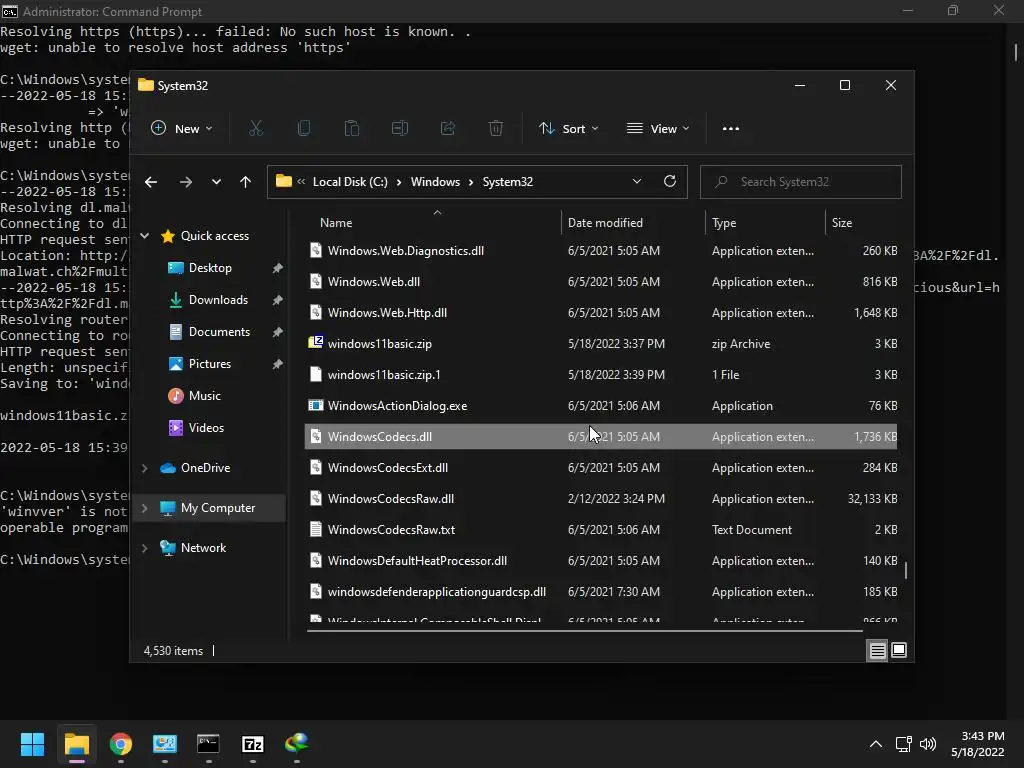Go forward with the right arrow
Image resolution: width=1024 pixels, height=768 pixels.
pos(185,182)
